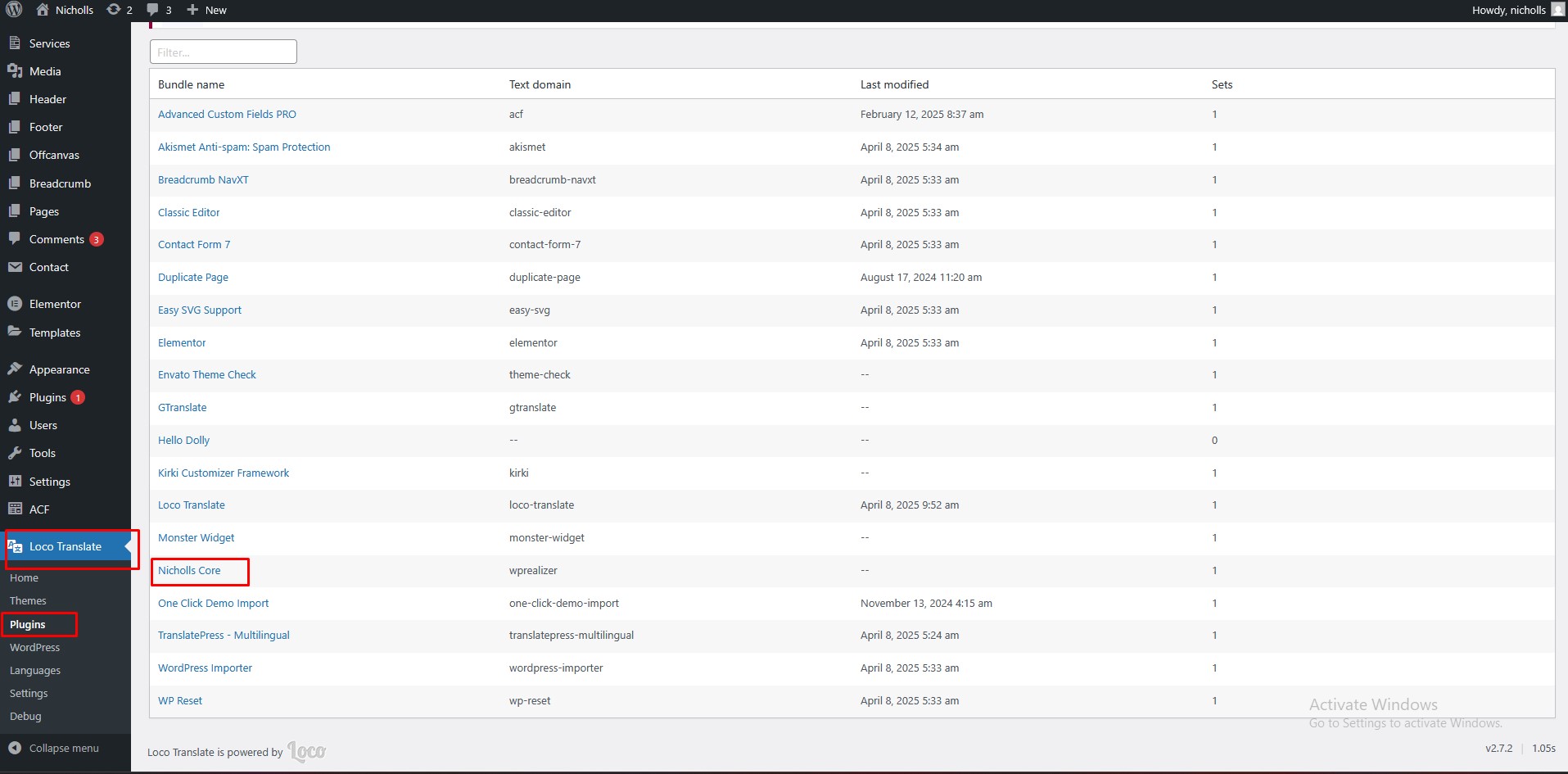Screen dimensions: 1568x774
Task: Click the Comments sidebar icon
Action: (x=15, y=239)
